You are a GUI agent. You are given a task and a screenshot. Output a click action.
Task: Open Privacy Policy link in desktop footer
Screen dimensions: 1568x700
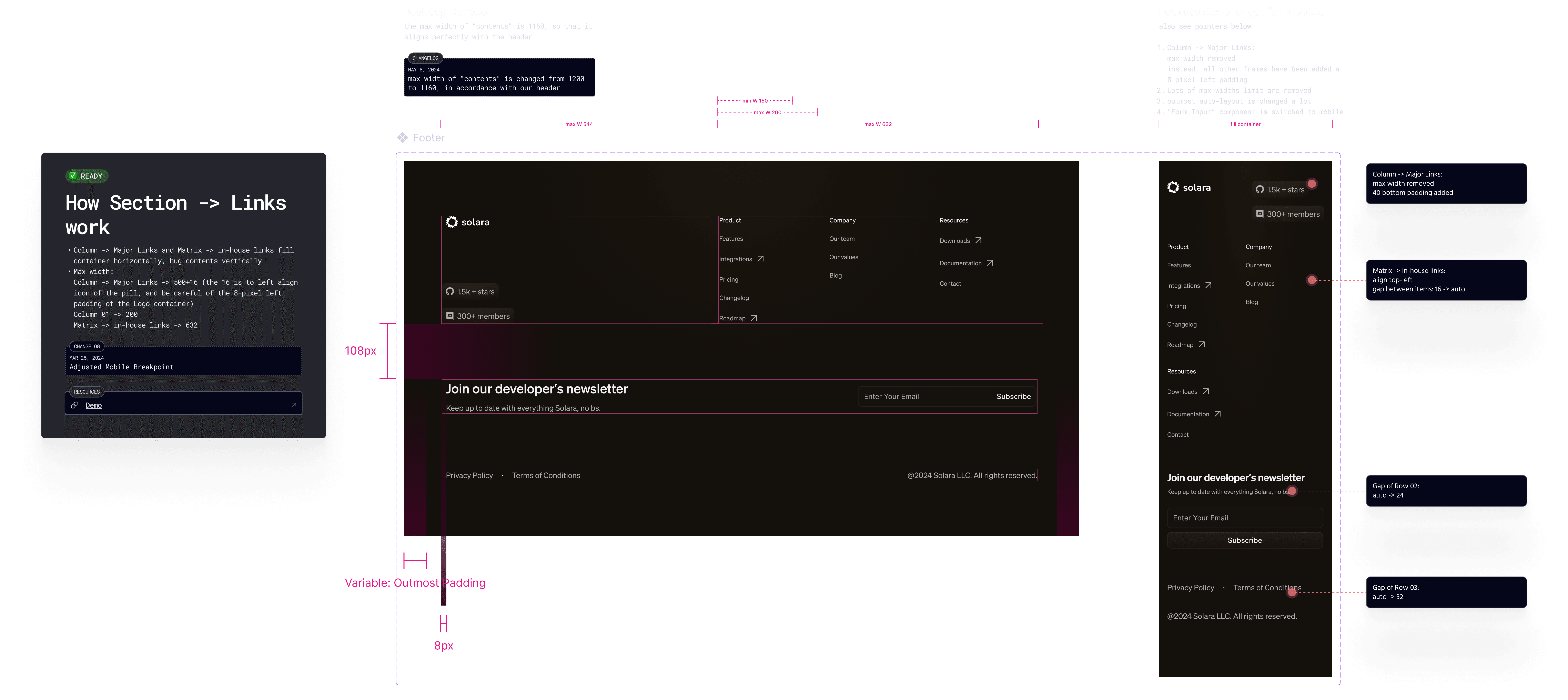tap(469, 475)
